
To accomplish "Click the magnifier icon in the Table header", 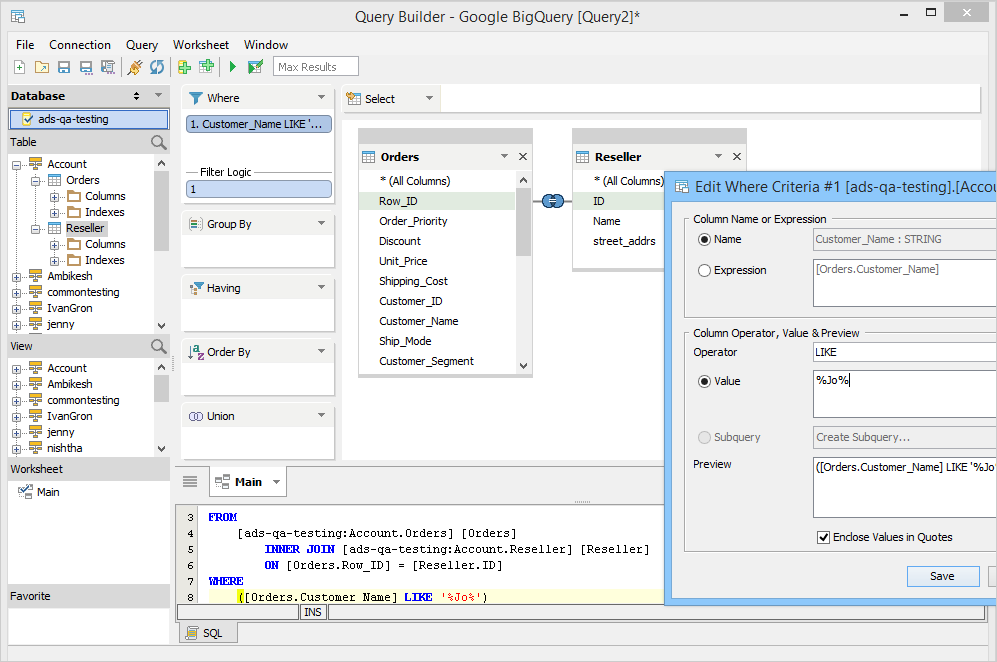I will click(158, 142).
